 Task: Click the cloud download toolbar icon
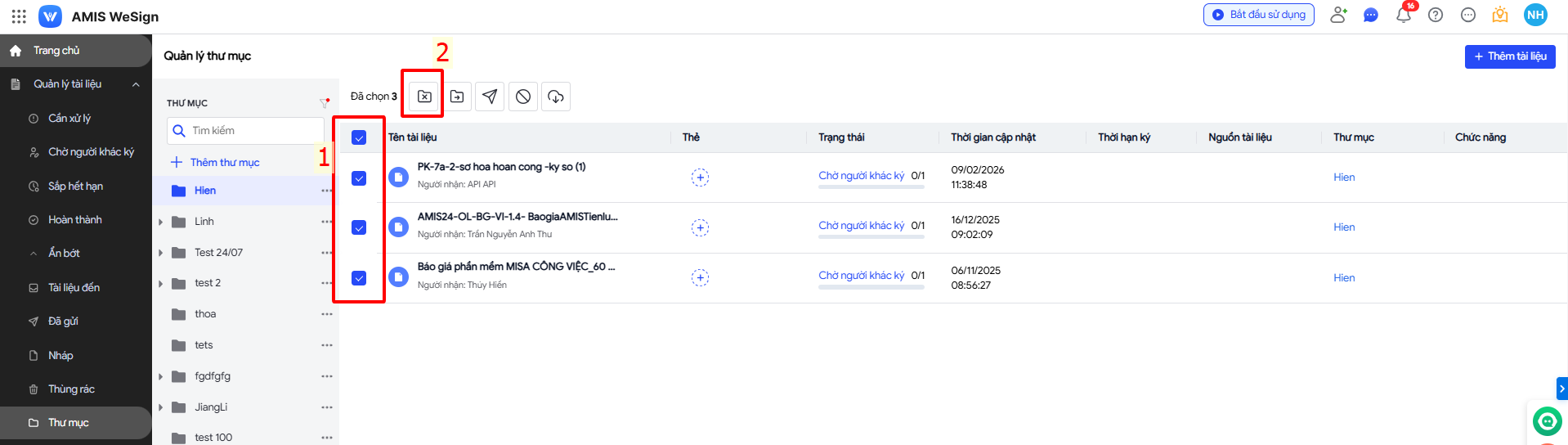[x=556, y=97]
